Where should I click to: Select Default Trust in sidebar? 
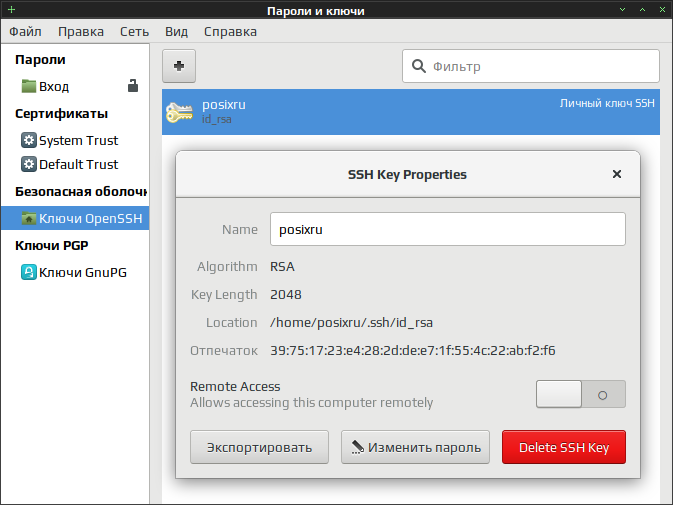pyautogui.click(x=75, y=164)
